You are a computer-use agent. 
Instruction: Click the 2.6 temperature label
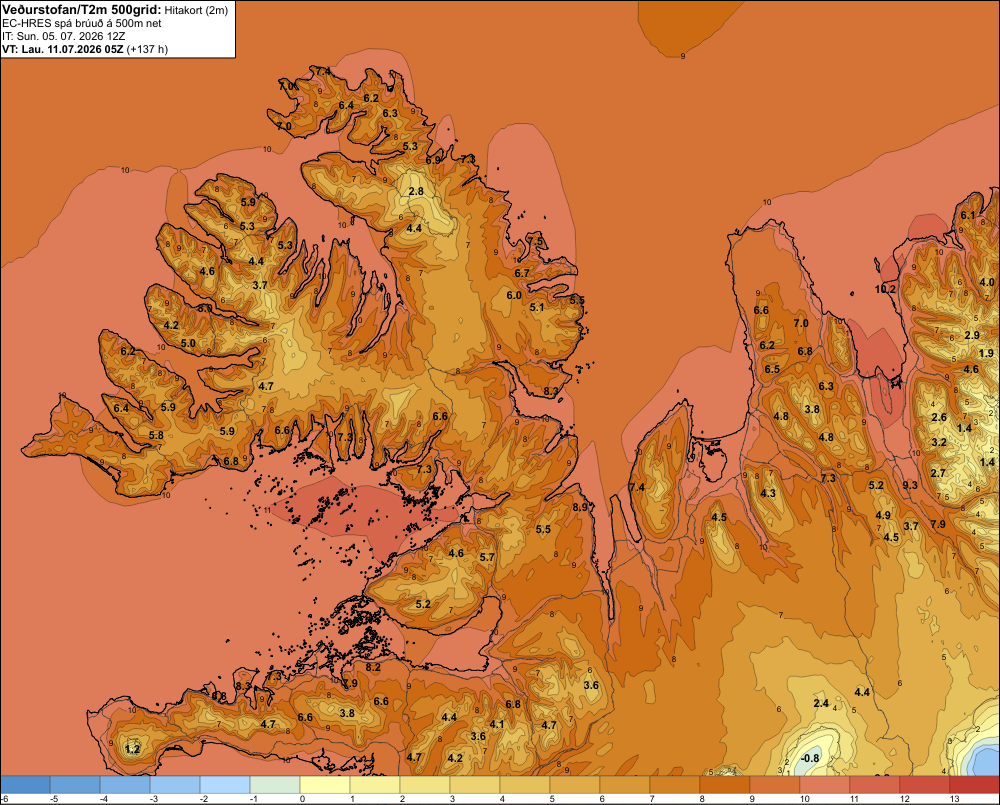939,417
